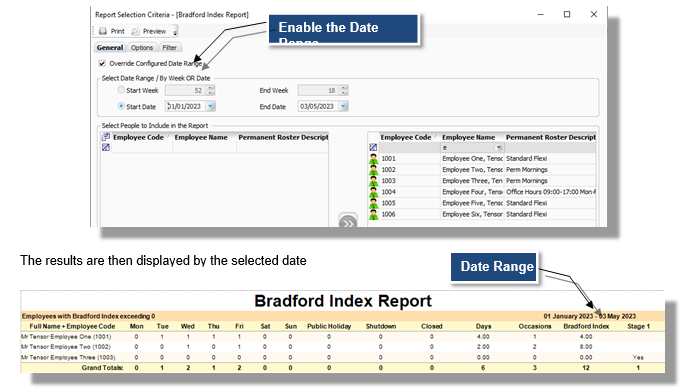
Task: Click the 'Grand Totals:' label in report
Action: 102,368
